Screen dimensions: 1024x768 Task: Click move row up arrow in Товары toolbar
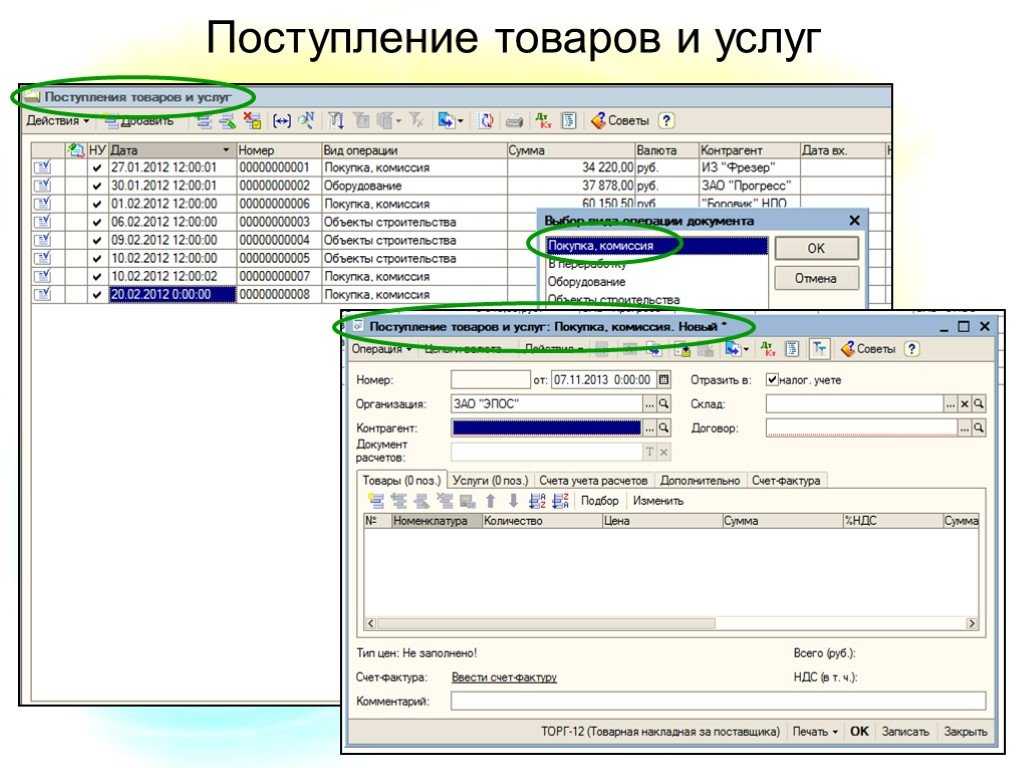(490, 501)
